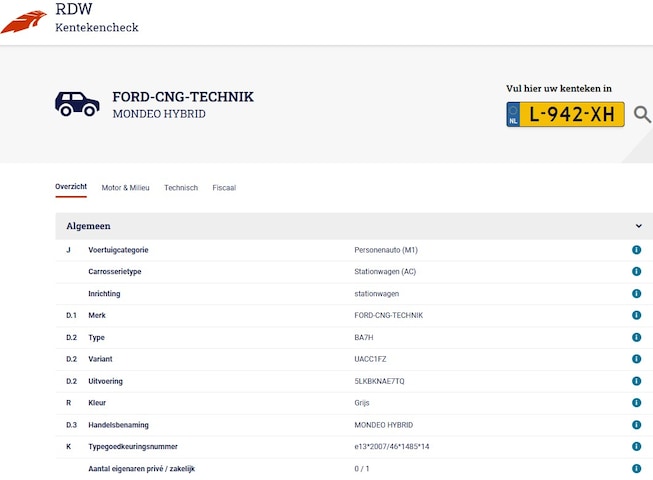Show info for the Merk row
The width and height of the screenshot is (653, 480).
(636, 315)
